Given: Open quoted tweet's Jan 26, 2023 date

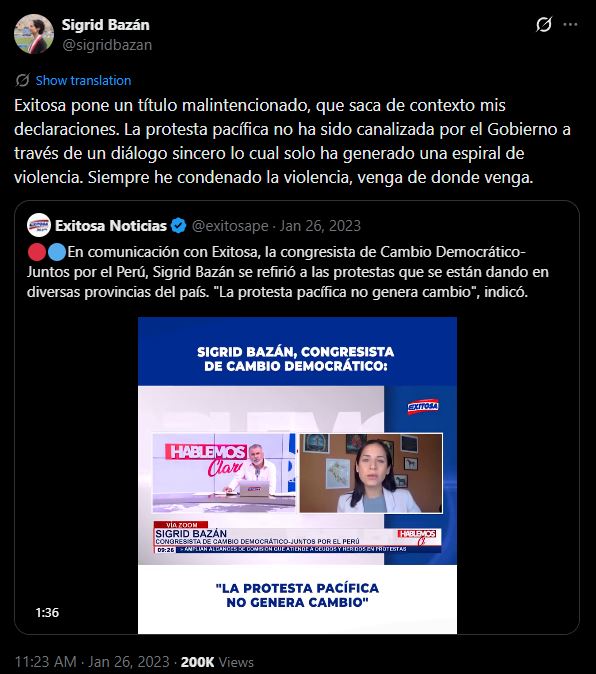Looking at the screenshot, I should coord(320,226).
